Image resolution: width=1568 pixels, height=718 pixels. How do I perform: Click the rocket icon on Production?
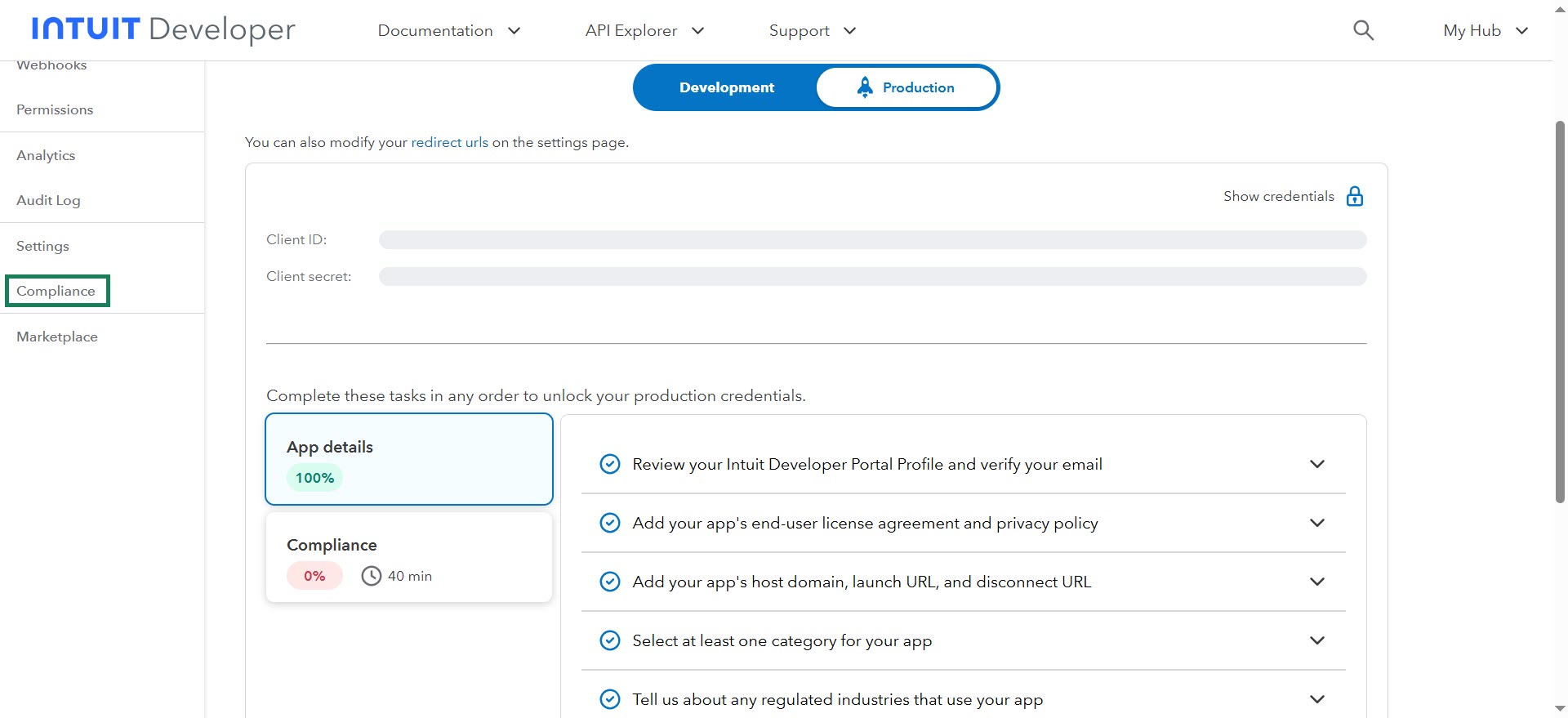click(864, 87)
